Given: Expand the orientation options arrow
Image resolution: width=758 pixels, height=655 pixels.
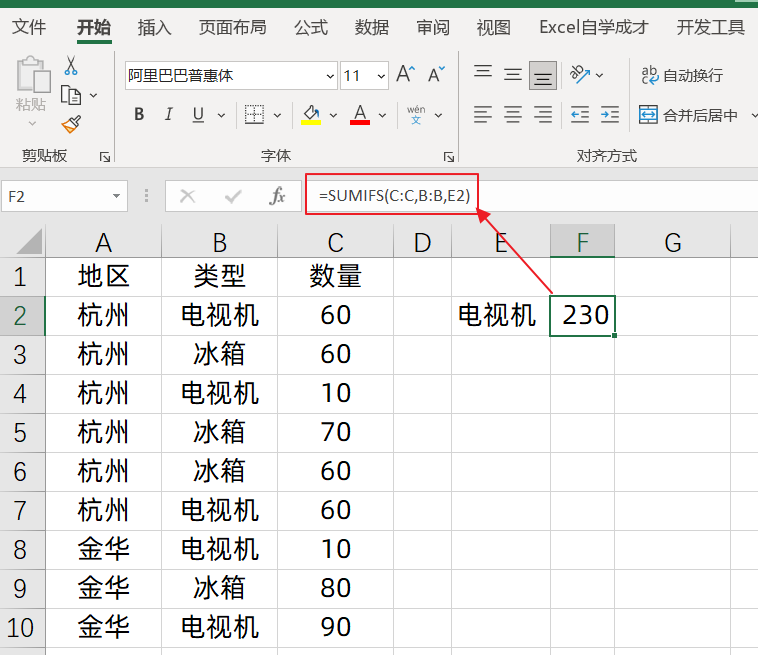Looking at the screenshot, I should 599,75.
